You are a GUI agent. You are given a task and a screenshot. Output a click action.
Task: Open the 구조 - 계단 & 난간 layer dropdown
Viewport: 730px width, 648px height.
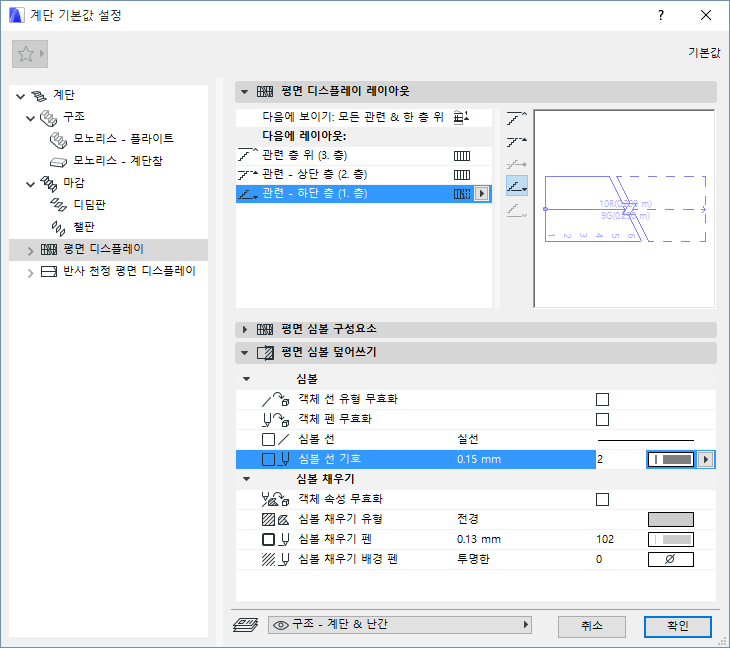pyautogui.click(x=400, y=625)
